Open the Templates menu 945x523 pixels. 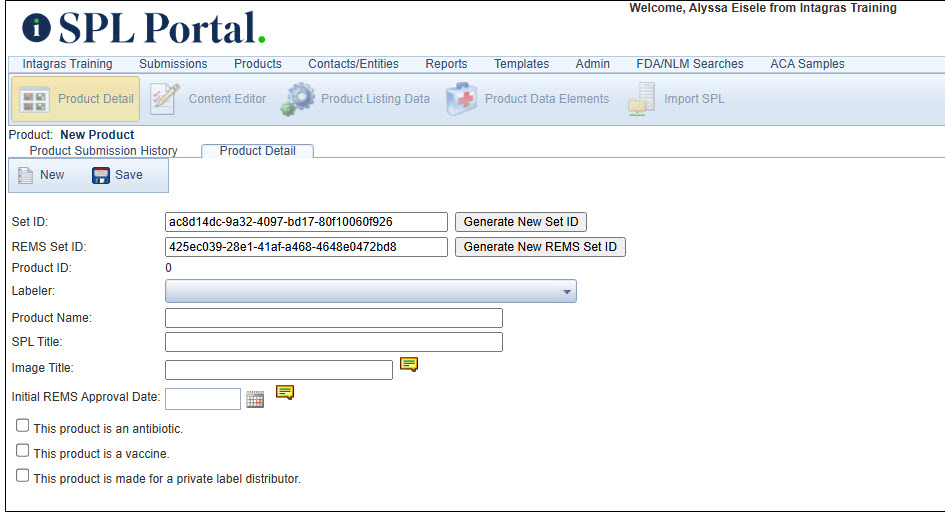[521, 64]
